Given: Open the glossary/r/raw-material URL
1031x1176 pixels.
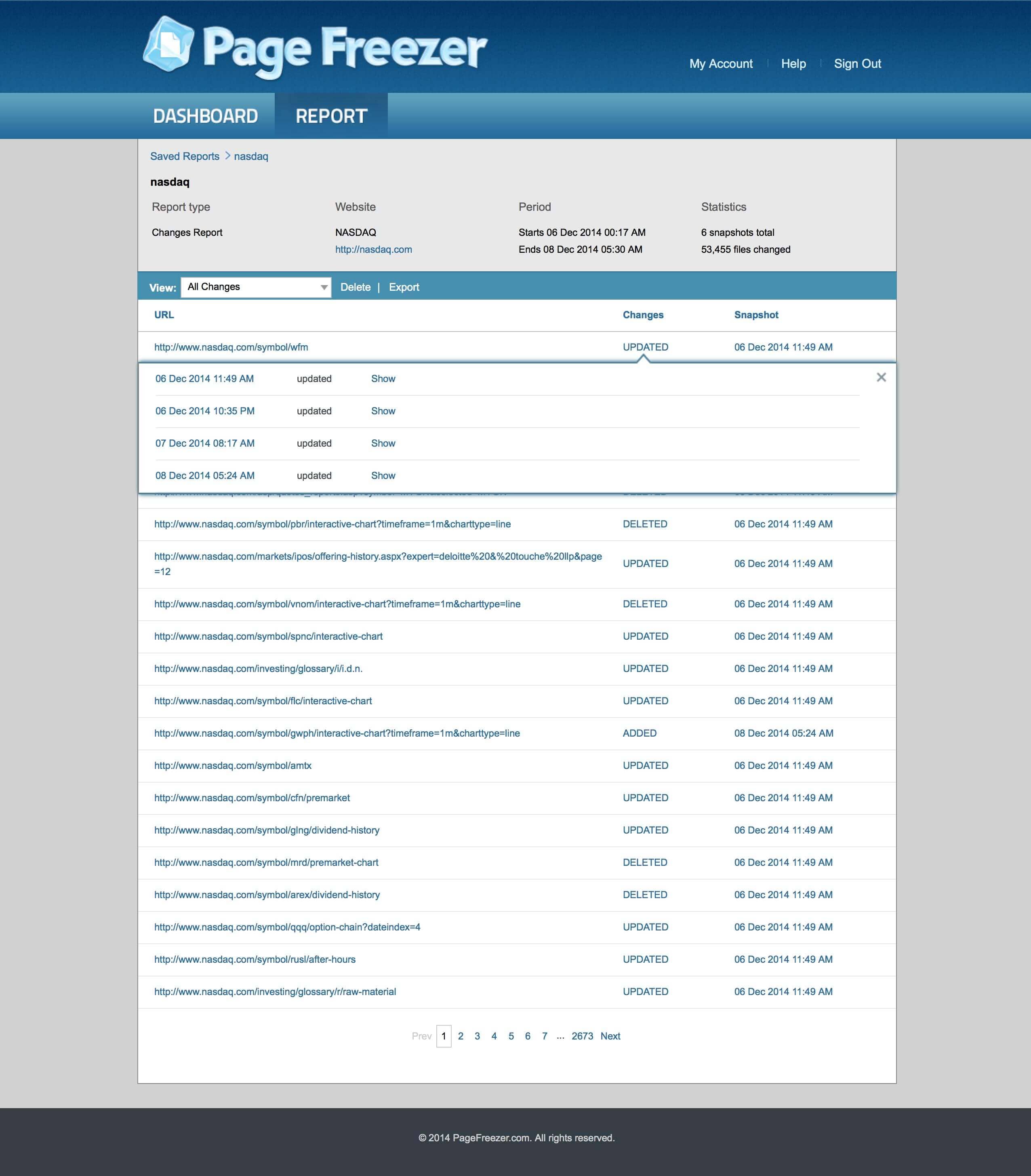Looking at the screenshot, I should (275, 991).
